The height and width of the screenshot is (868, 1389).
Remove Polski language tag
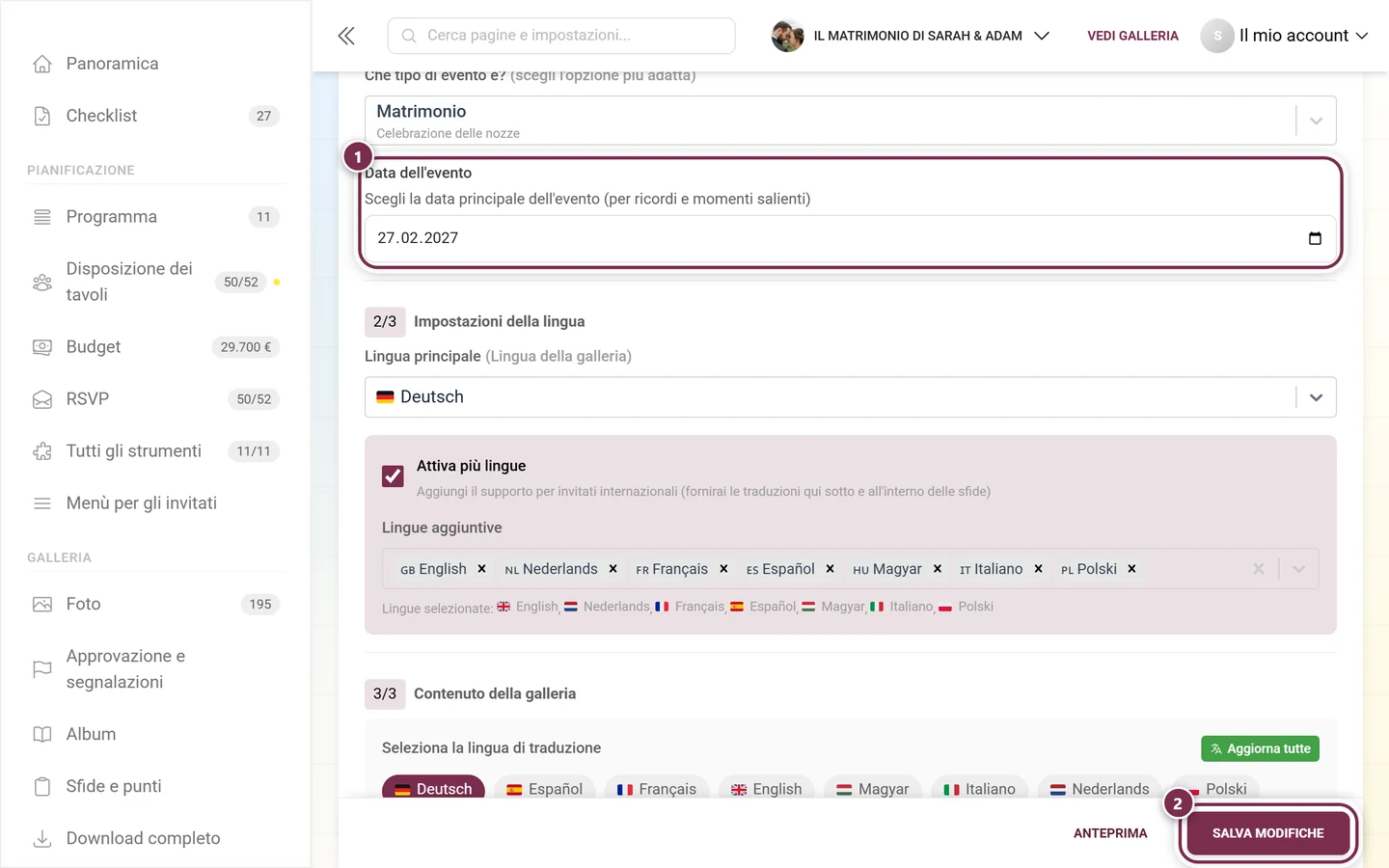[1131, 569]
